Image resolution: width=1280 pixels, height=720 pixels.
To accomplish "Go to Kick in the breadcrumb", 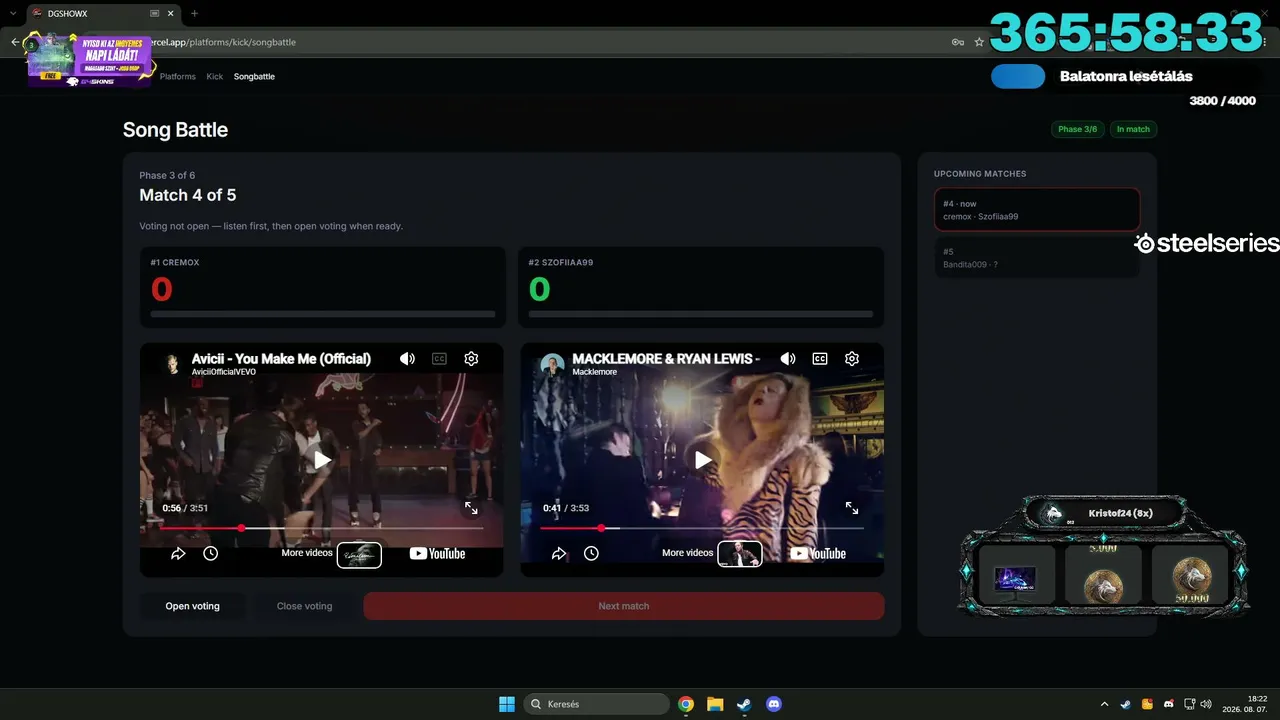I will [x=215, y=76].
